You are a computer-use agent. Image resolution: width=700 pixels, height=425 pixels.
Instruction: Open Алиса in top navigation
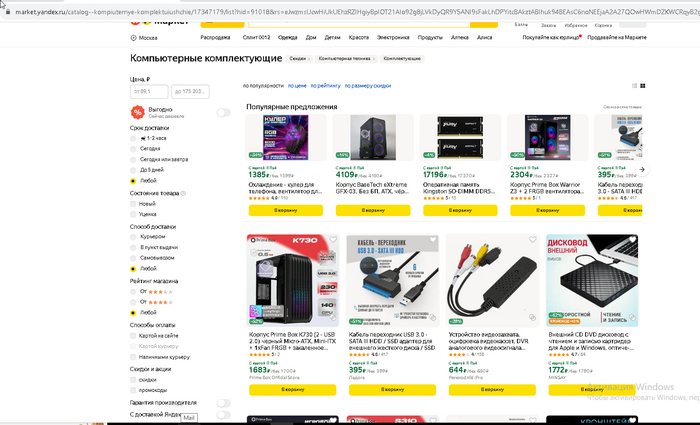[x=484, y=38]
